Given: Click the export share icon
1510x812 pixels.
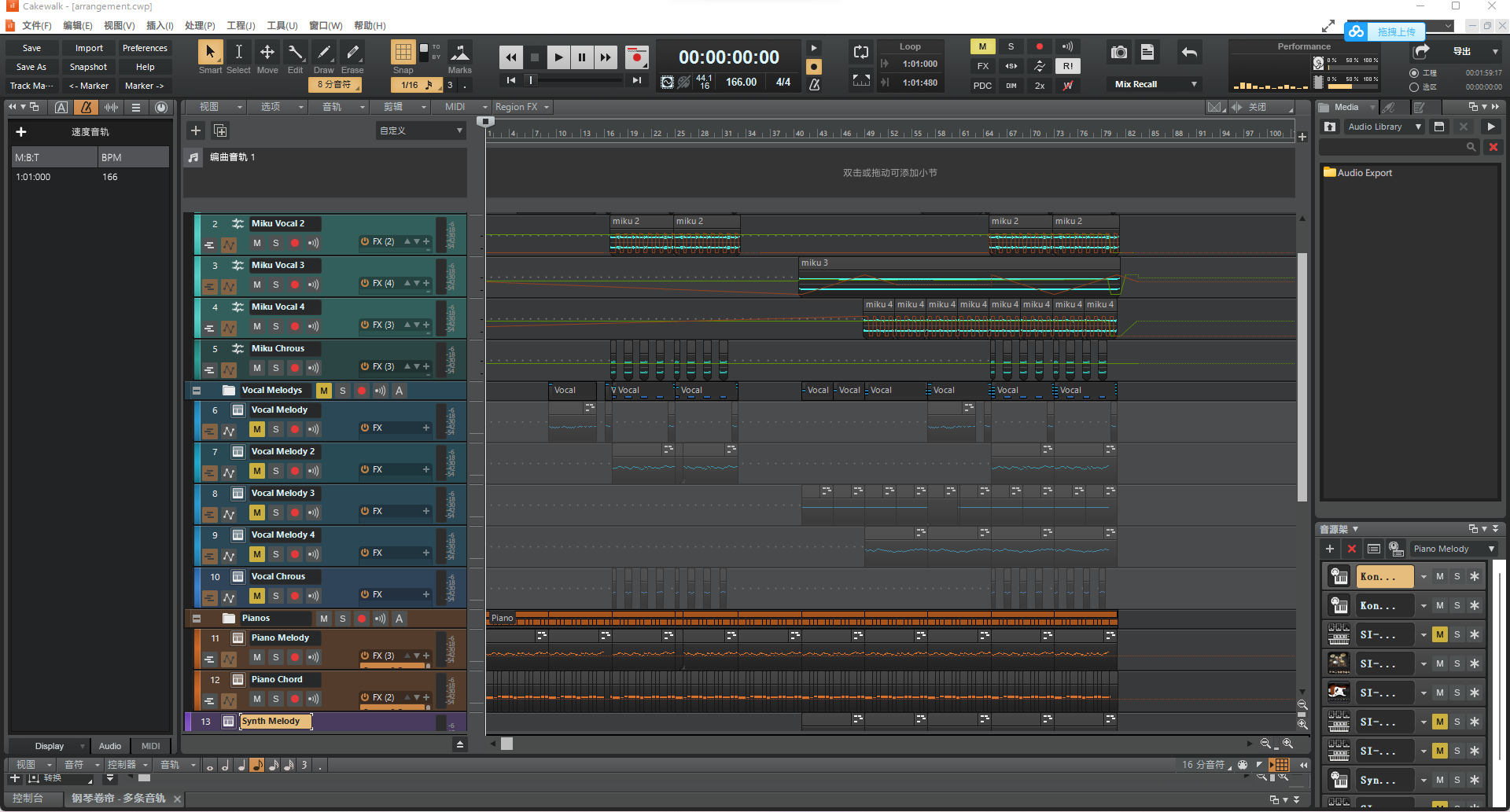Looking at the screenshot, I should point(1421,52).
